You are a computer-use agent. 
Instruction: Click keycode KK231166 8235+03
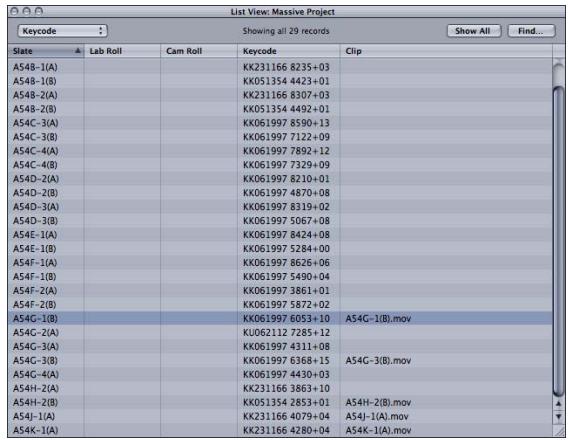(286, 67)
